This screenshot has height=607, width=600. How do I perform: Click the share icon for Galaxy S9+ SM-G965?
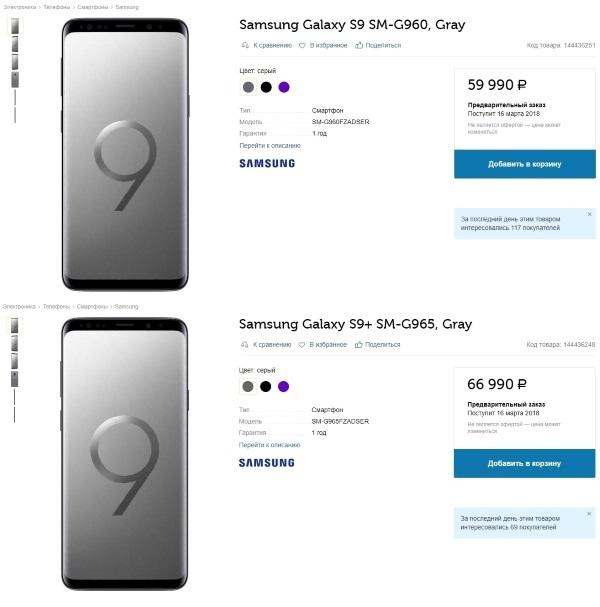pyautogui.click(x=359, y=345)
